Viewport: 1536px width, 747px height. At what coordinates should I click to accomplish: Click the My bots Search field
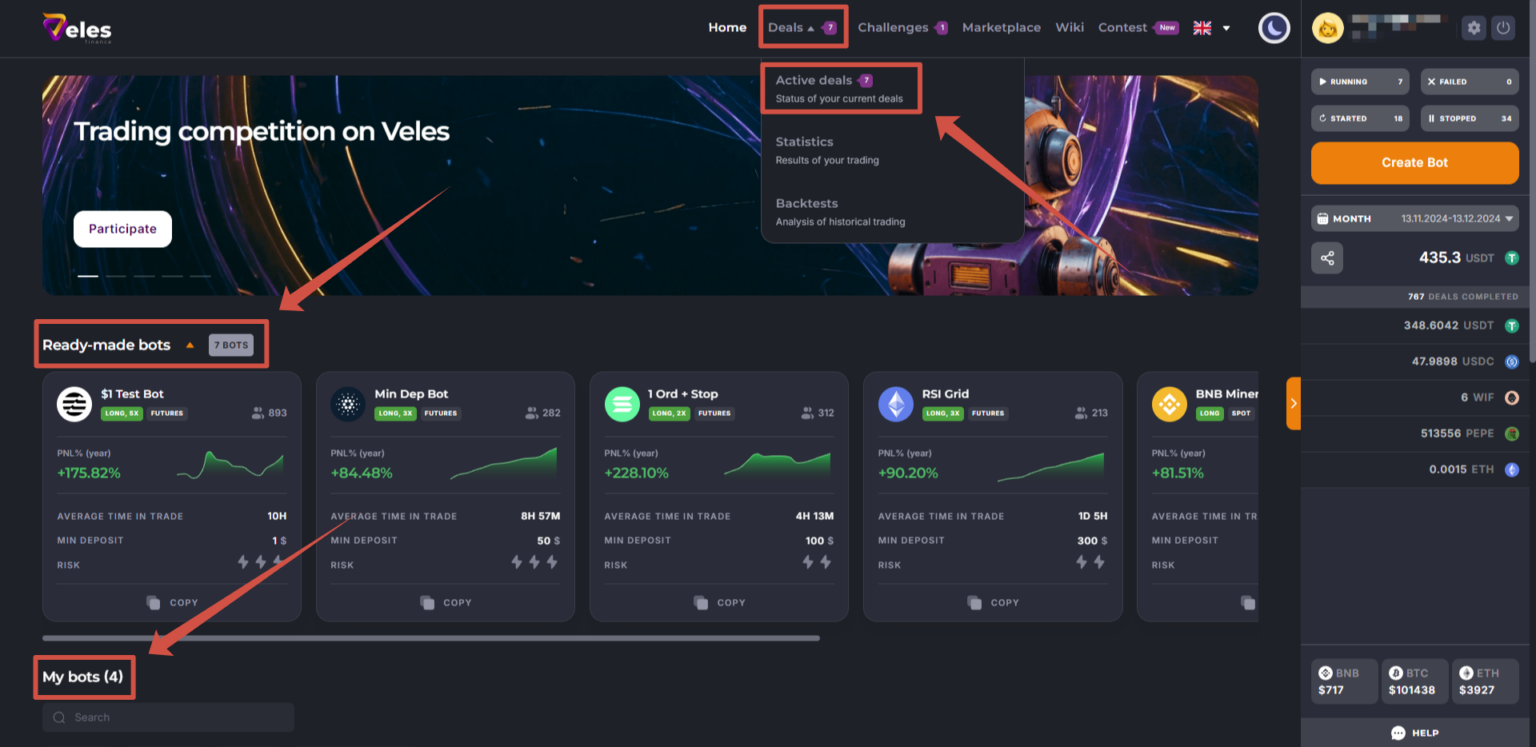pyautogui.click(x=168, y=717)
